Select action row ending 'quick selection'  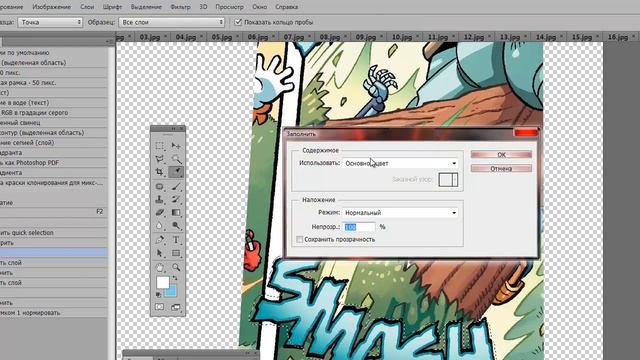tap(53, 233)
